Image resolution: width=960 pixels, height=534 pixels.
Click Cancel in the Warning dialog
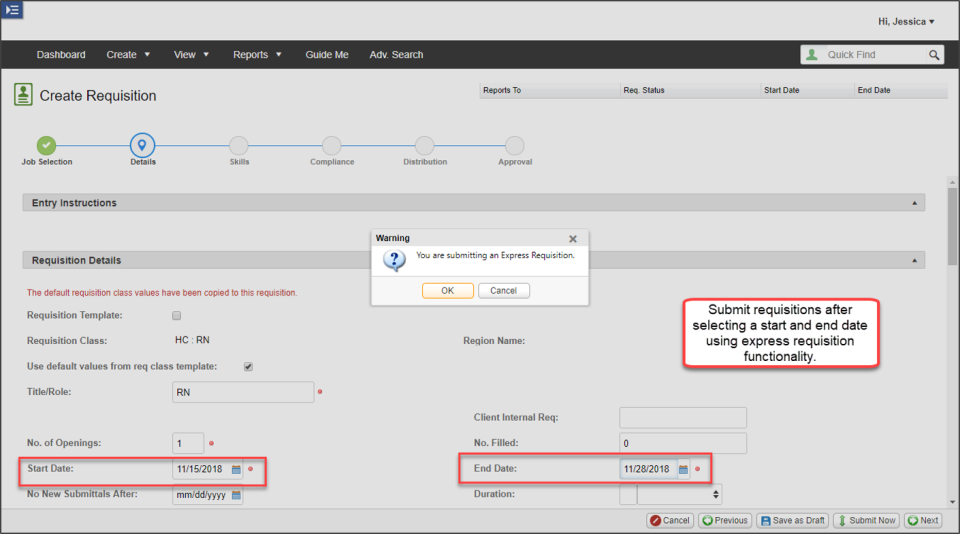503,291
